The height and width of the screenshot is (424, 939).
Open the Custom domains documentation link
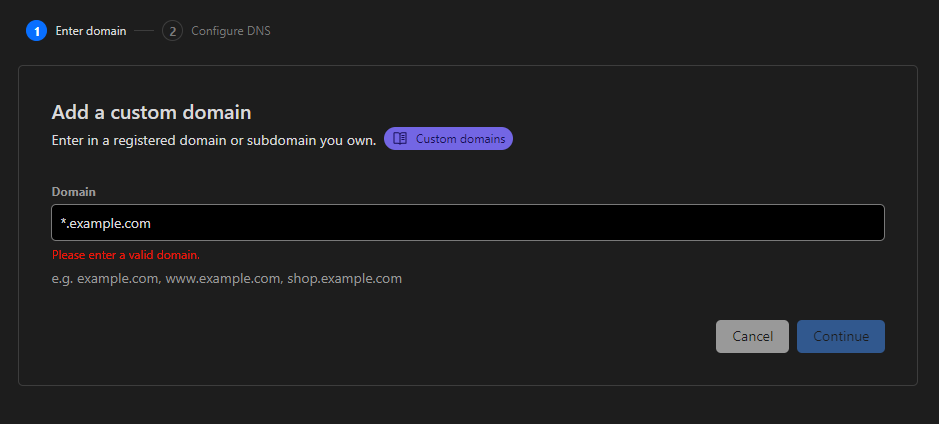tap(460, 139)
